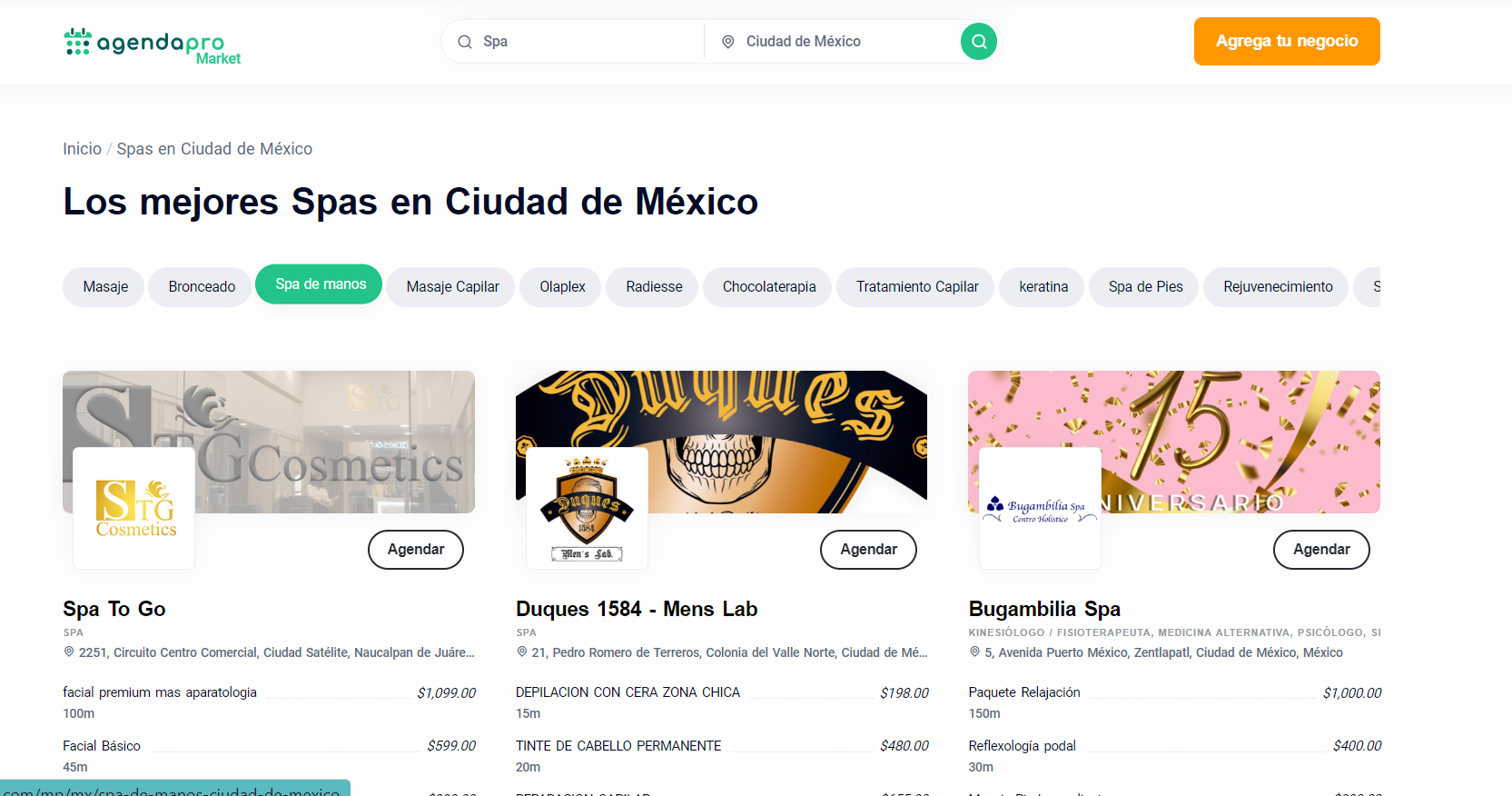Pick the Rejuvenecimiento filter chip
This screenshot has height=796, width=1512.
1277,287
